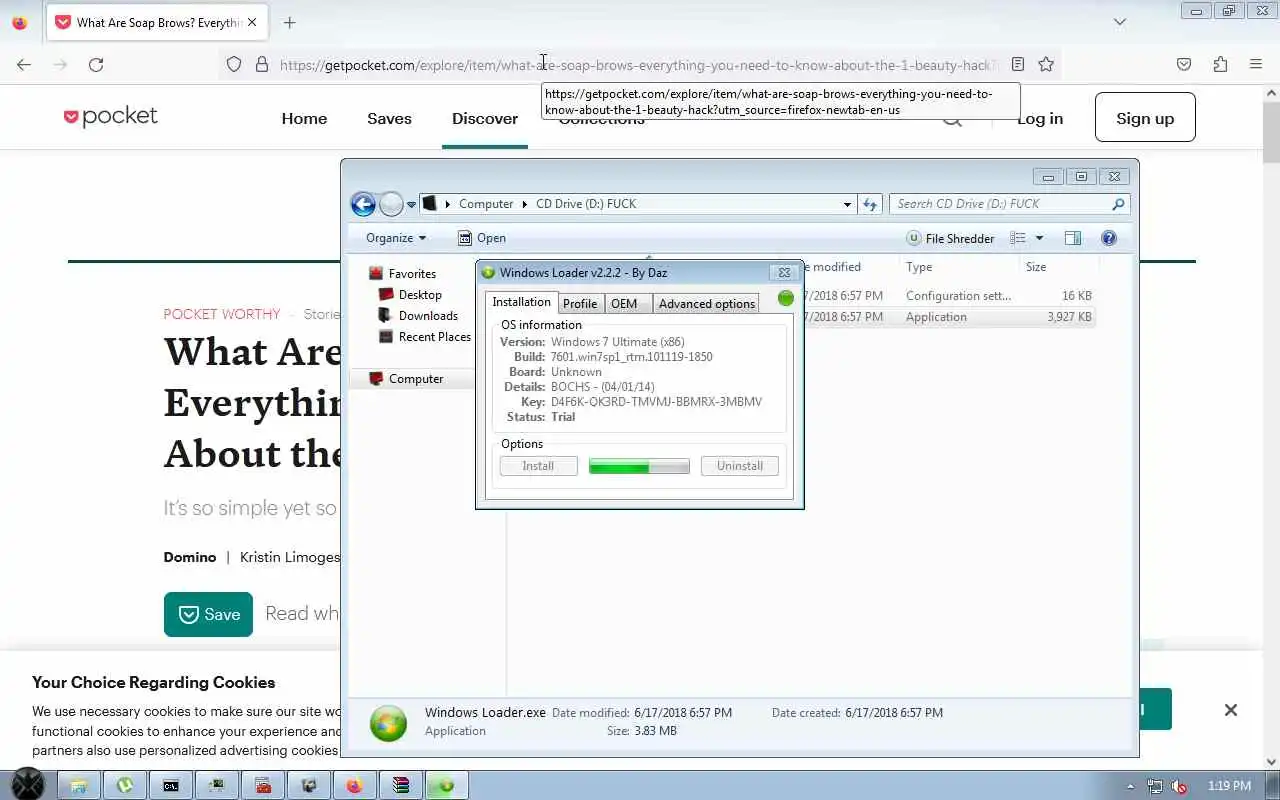This screenshot has height=800, width=1280.
Task: Click File Shredder in Explorer toolbar
Action: tap(950, 238)
